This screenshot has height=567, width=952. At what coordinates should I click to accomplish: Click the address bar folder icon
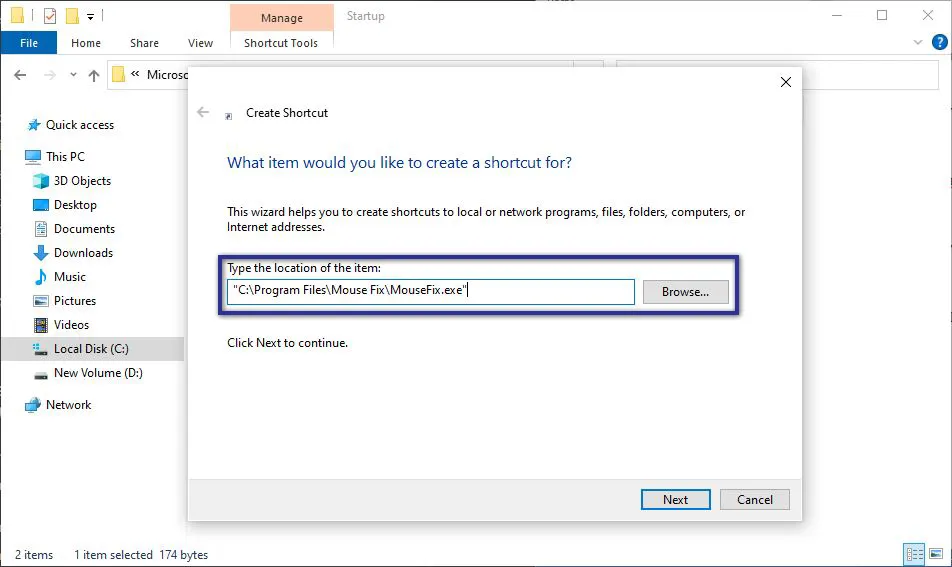pyautogui.click(x=119, y=75)
